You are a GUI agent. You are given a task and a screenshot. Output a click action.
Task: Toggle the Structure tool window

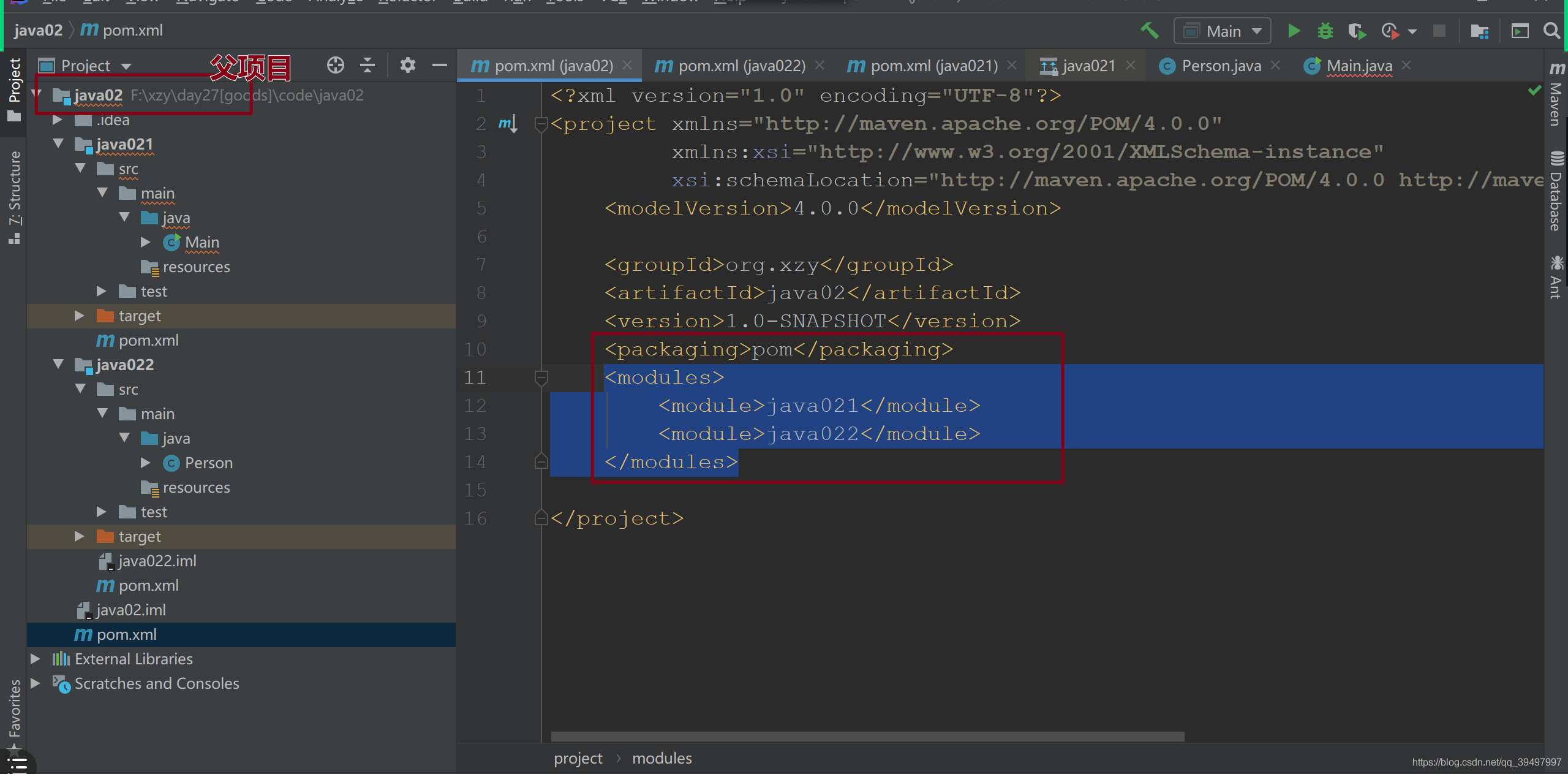pos(14,196)
